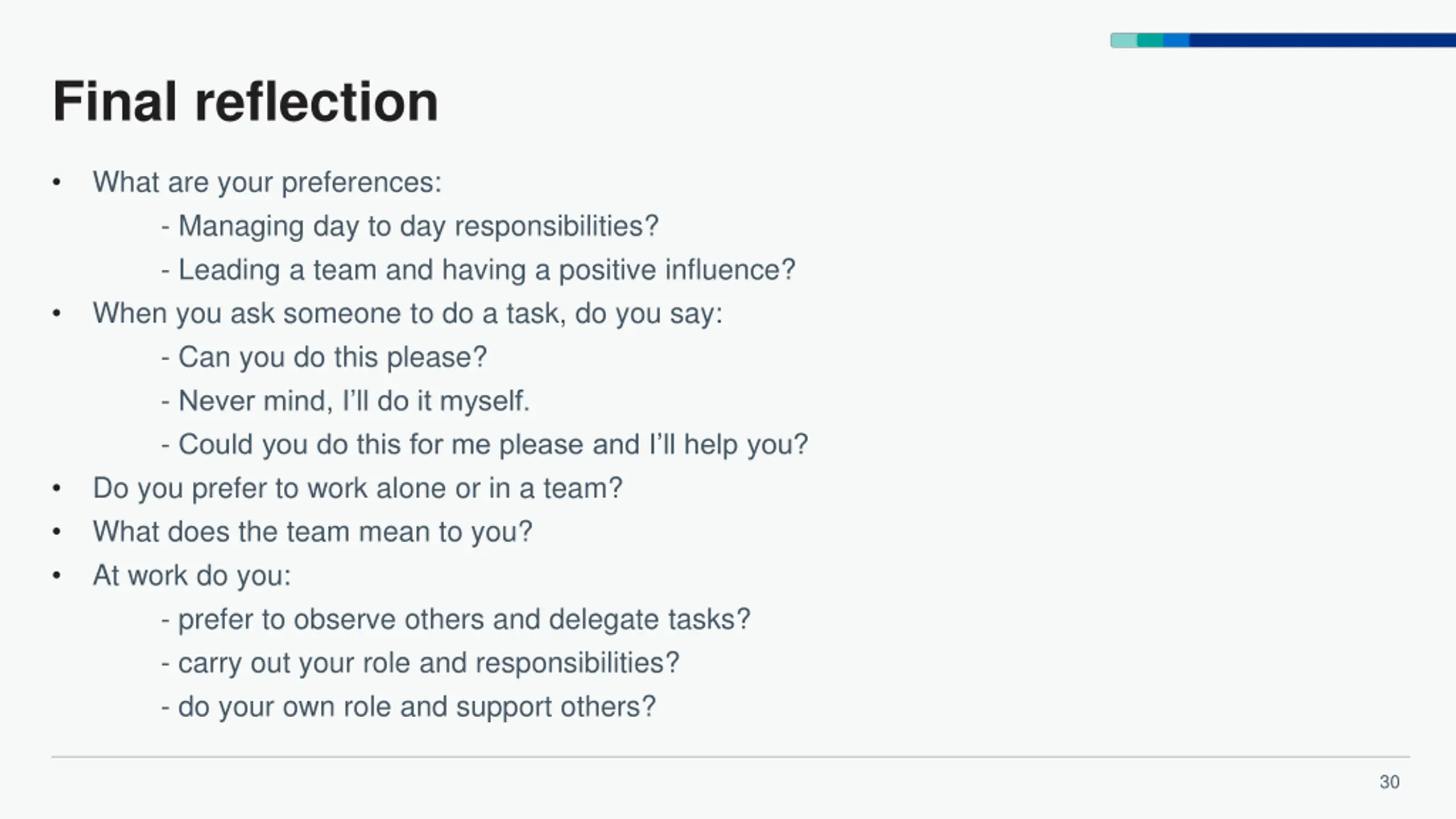The height and width of the screenshot is (819, 1456).
Task: Click the horizontal footer divider line
Action: coord(730,757)
